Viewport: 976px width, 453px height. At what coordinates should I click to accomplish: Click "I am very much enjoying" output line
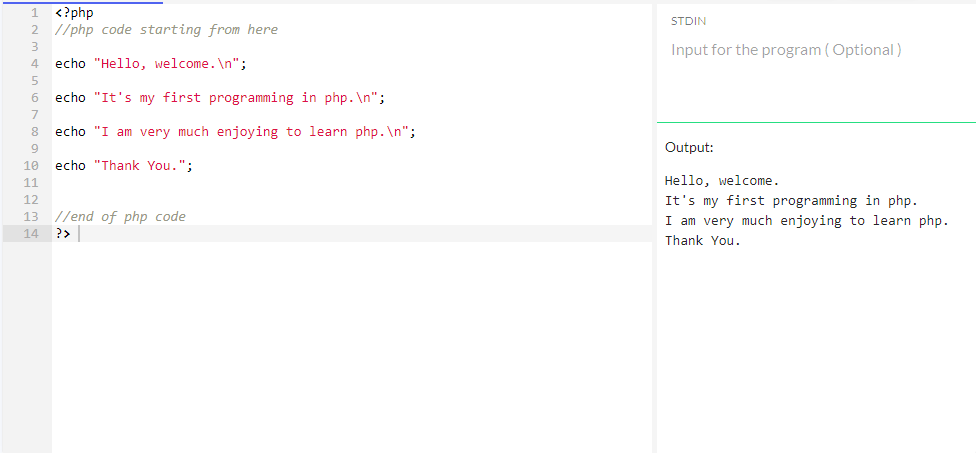(806, 221)
